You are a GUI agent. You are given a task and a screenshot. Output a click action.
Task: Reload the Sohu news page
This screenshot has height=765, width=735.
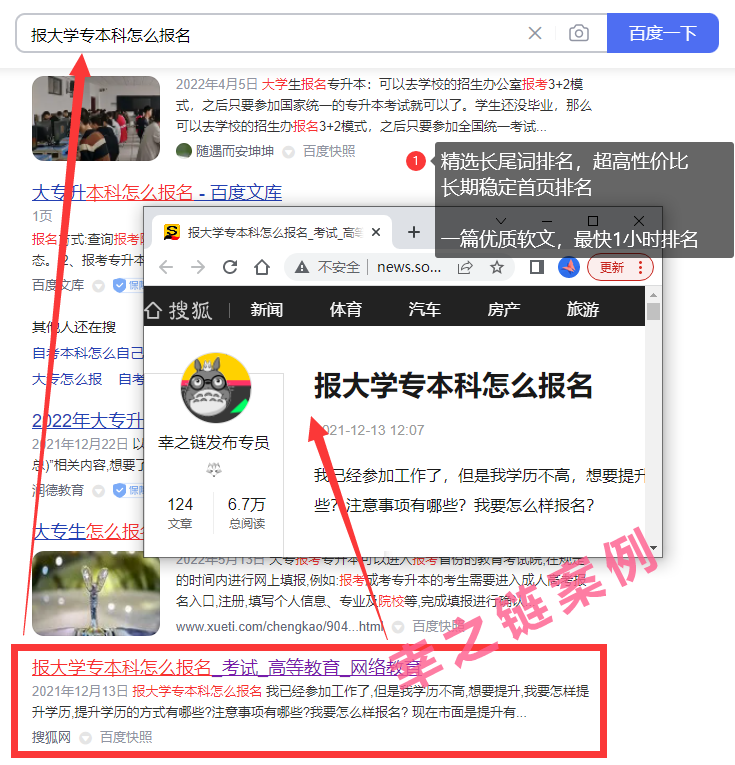coord(230,267)
